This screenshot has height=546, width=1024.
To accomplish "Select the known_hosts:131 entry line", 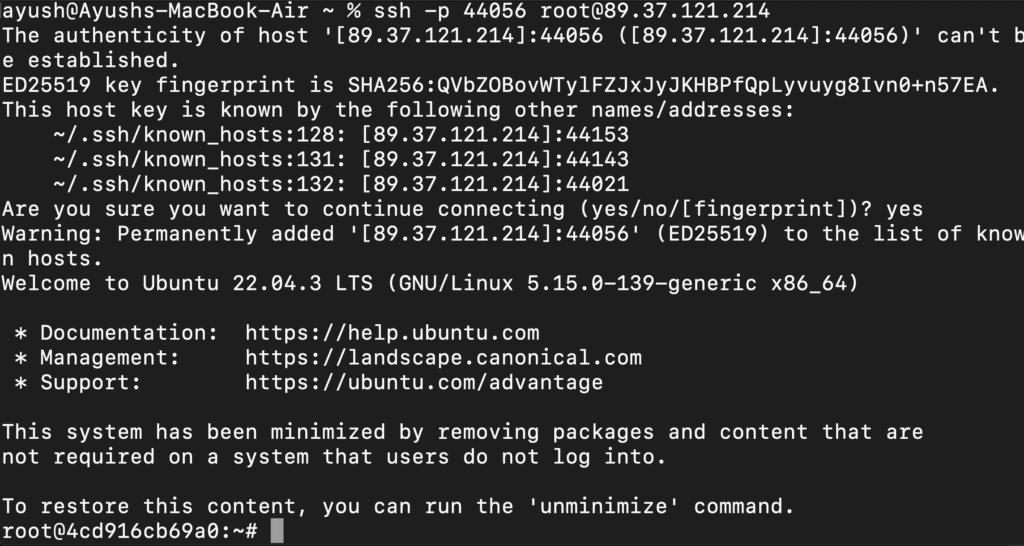I will coord(340,159).
